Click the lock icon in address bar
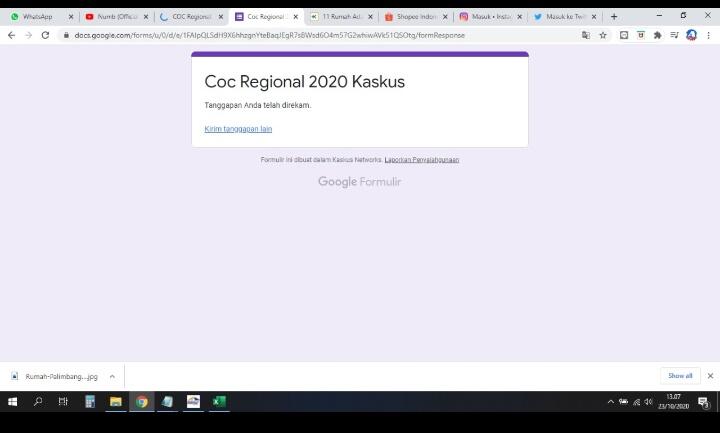720x433 pixels. pos(66,35)
